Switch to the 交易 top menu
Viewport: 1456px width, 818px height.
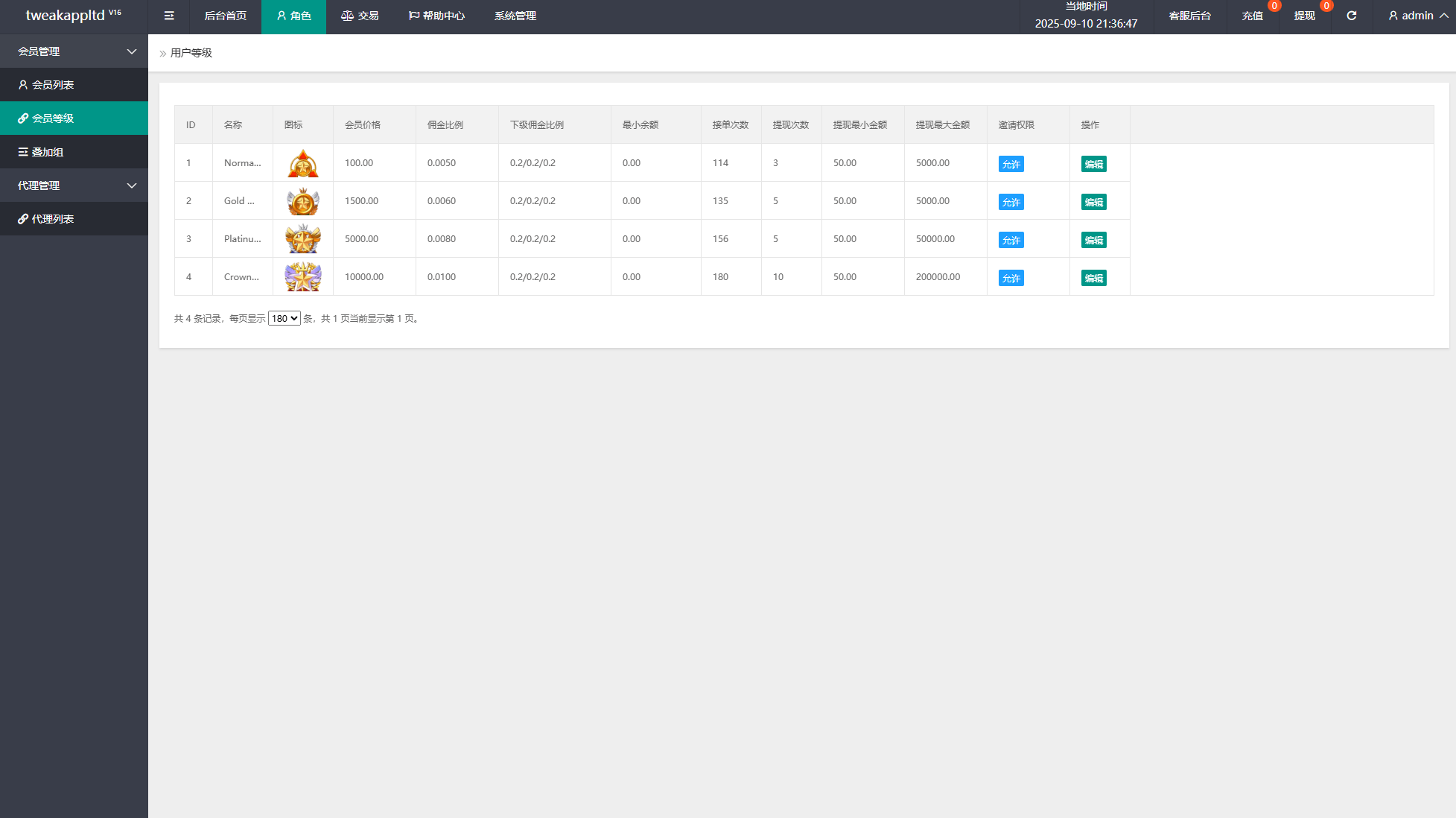coord(360,16)
